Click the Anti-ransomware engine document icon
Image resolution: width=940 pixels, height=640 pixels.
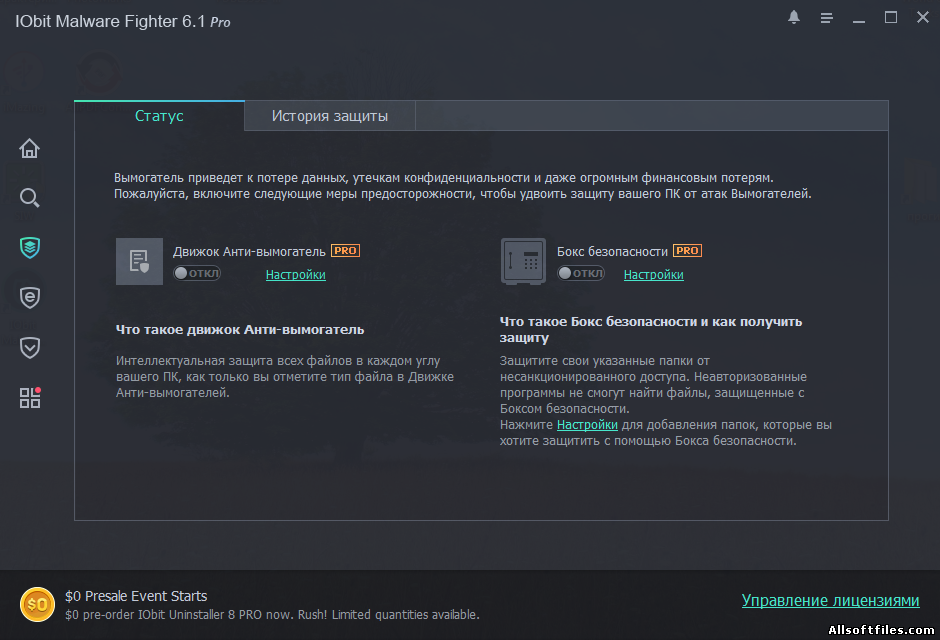[x=139, y=261]
